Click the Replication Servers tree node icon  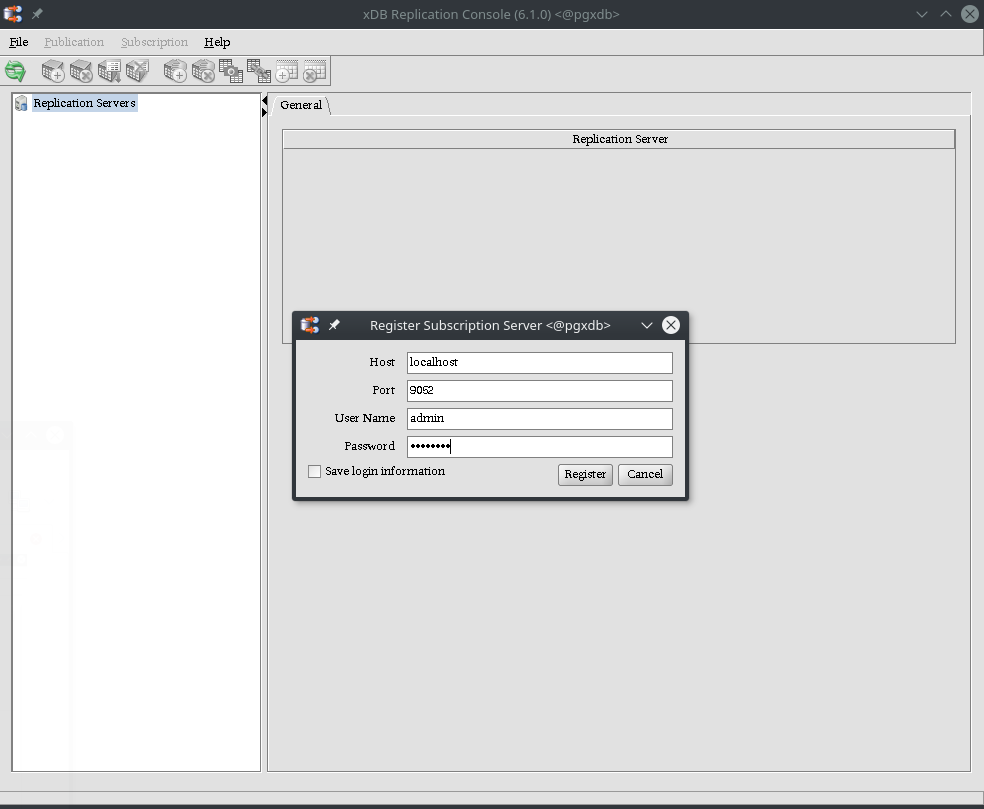pyautogui.click(x=21, y=103)
